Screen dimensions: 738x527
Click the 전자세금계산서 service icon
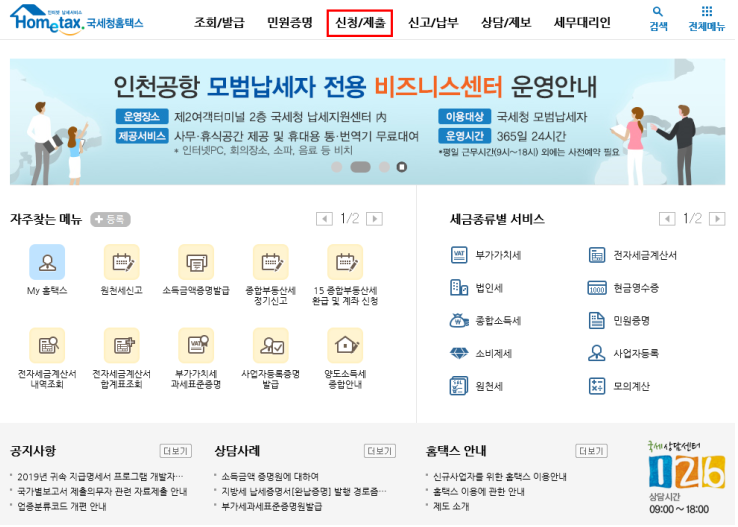point(597,255)
